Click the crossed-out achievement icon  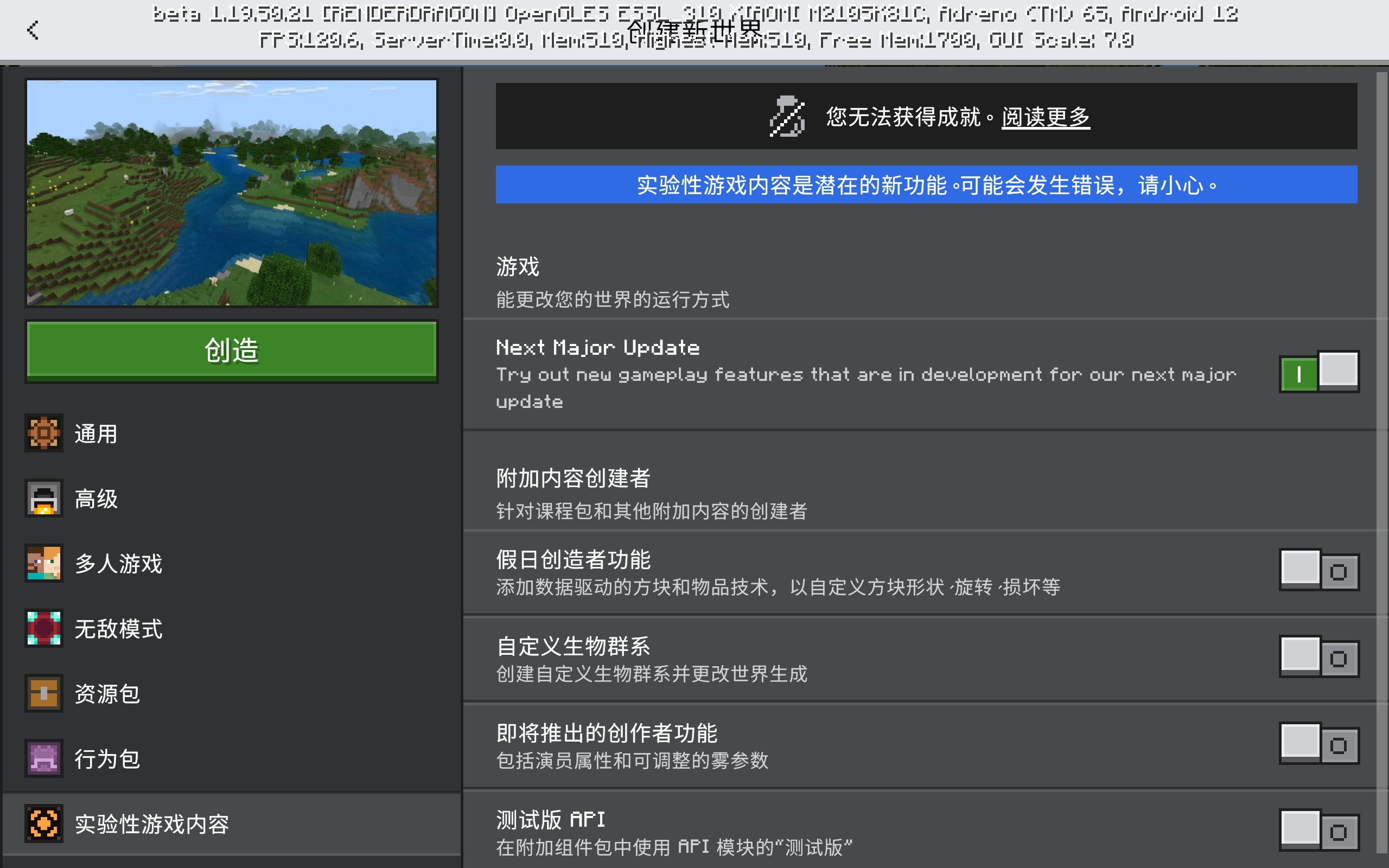coord(787,117)
